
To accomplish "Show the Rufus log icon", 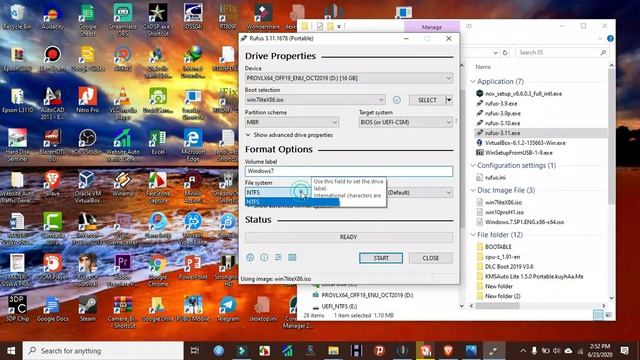I will (292, 258).
